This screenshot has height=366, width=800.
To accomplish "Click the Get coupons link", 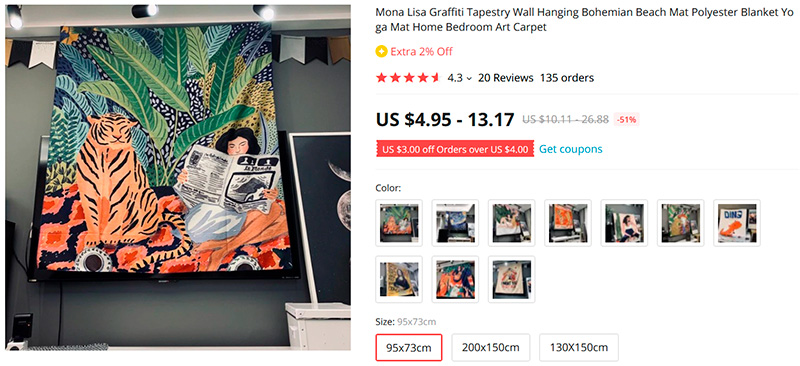I will coord(571,149).
